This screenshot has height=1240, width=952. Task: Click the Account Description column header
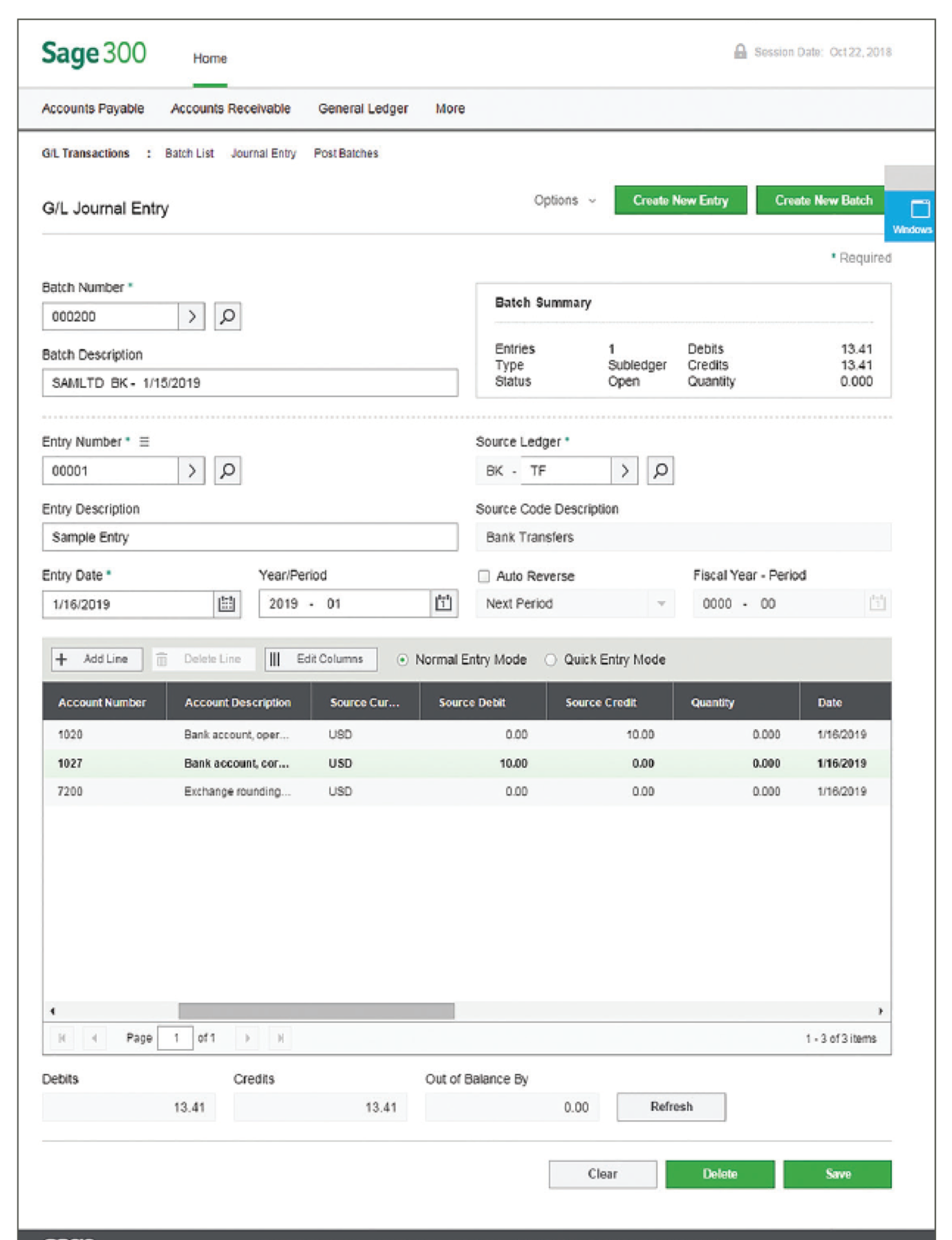(238, 702)
